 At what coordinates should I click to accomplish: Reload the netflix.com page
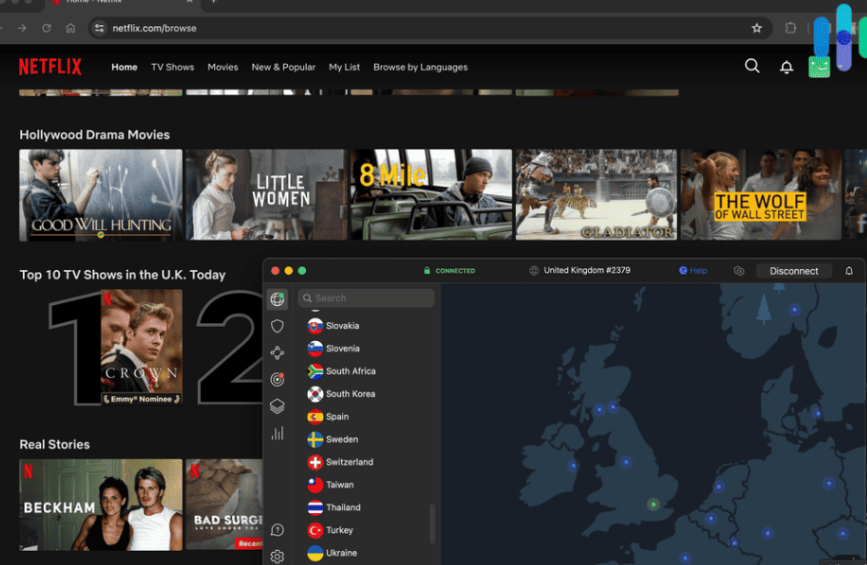click(46, 28)
